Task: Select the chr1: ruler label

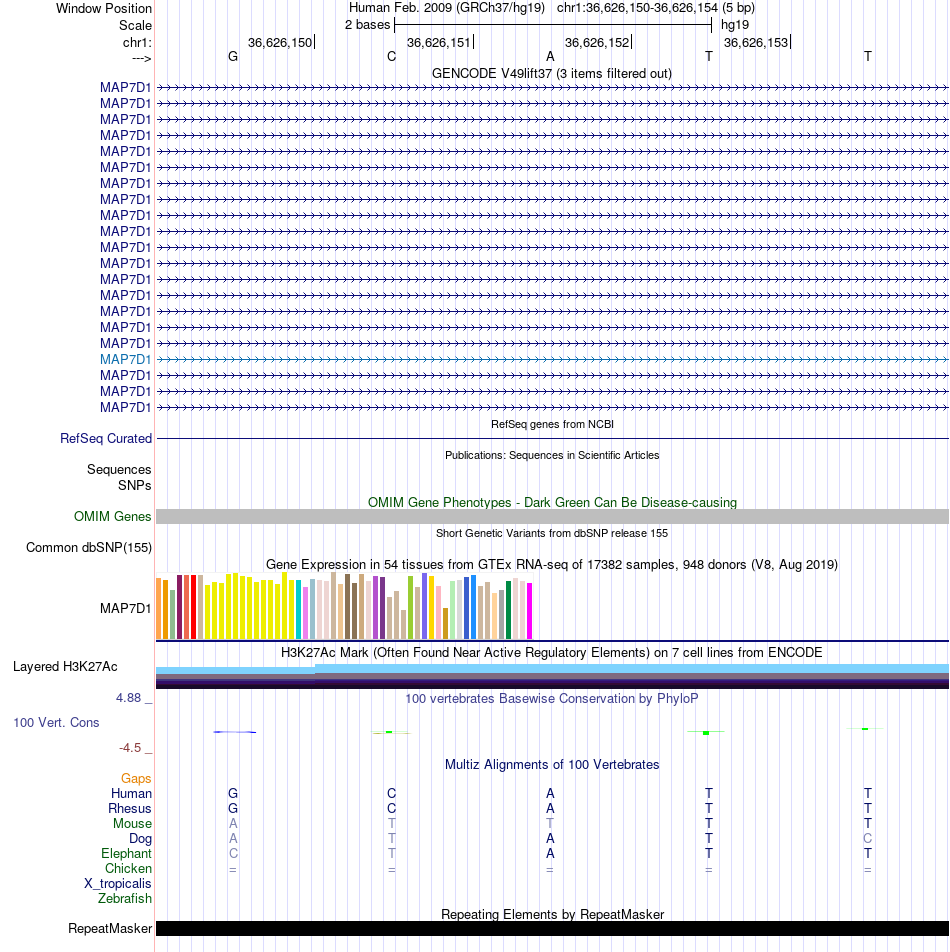Action: [137, 42]
